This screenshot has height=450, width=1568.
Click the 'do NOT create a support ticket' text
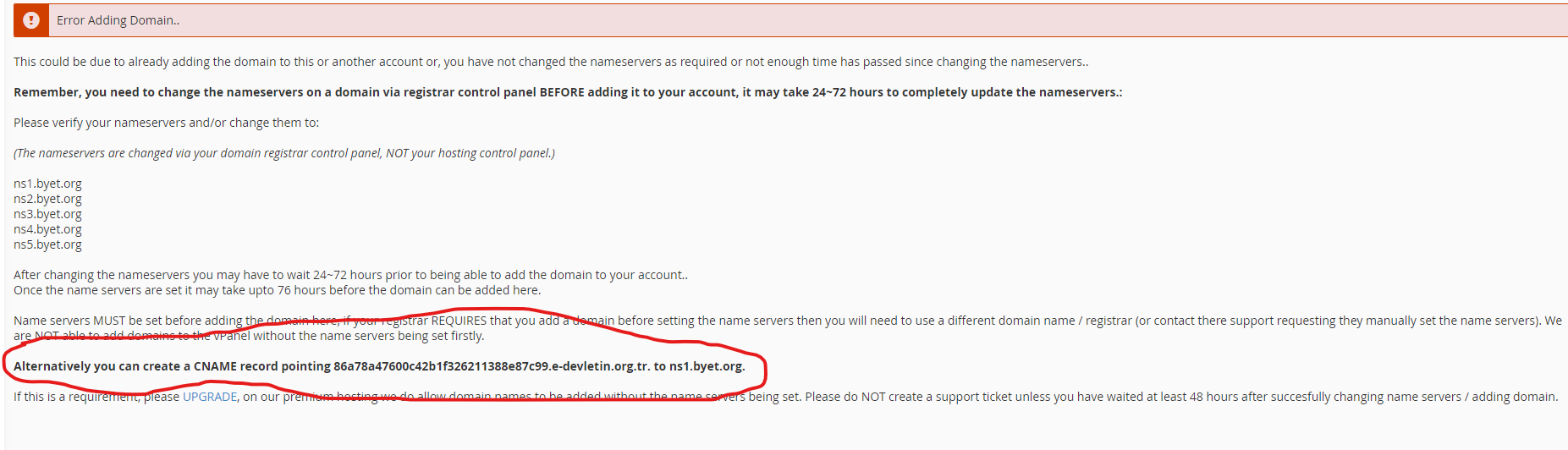tap(933, 397)
